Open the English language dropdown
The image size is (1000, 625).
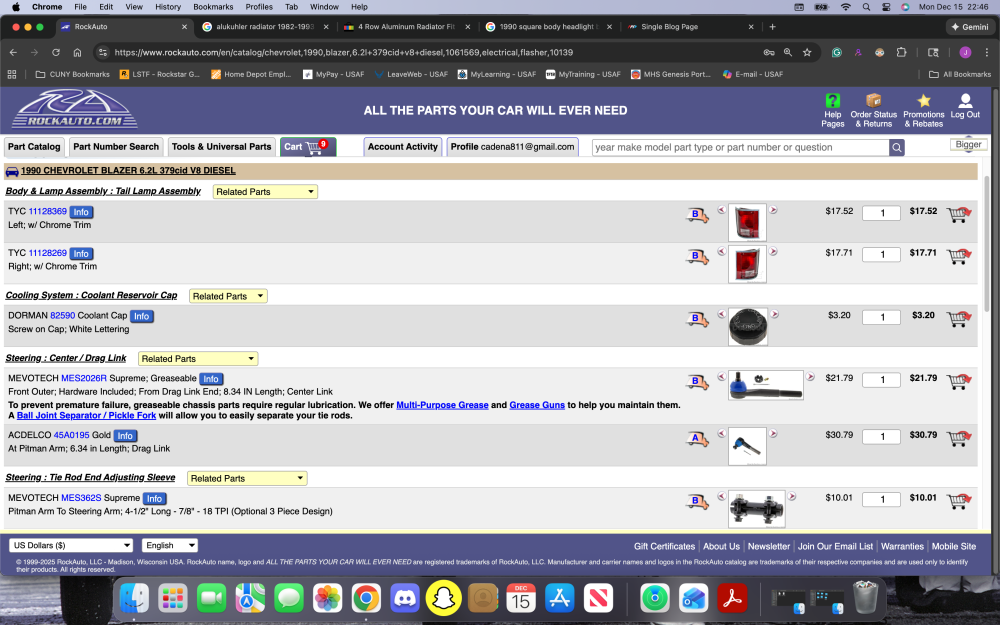(169, 545)
